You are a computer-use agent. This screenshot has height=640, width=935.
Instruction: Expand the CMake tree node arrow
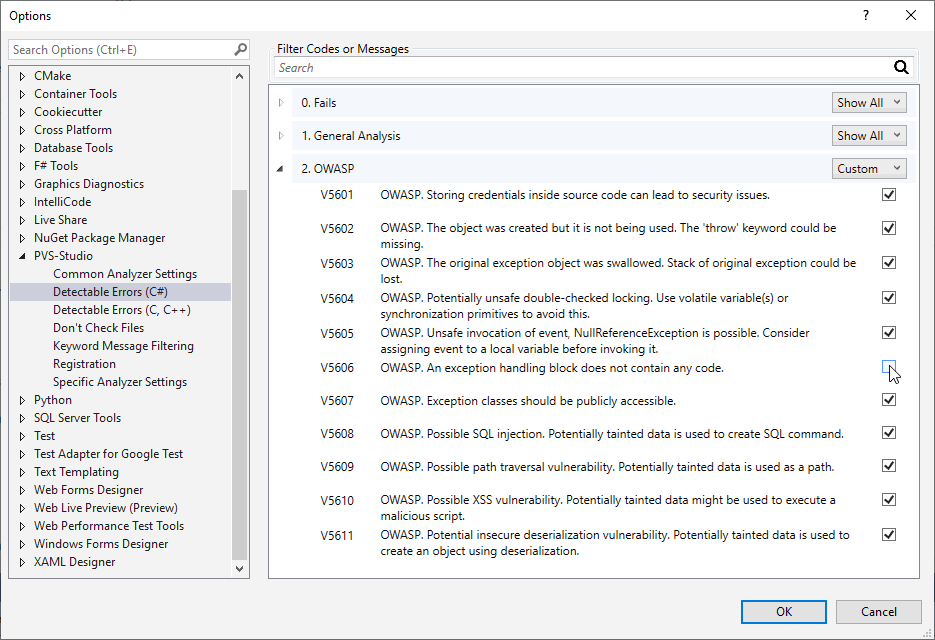tap(22, 76)
